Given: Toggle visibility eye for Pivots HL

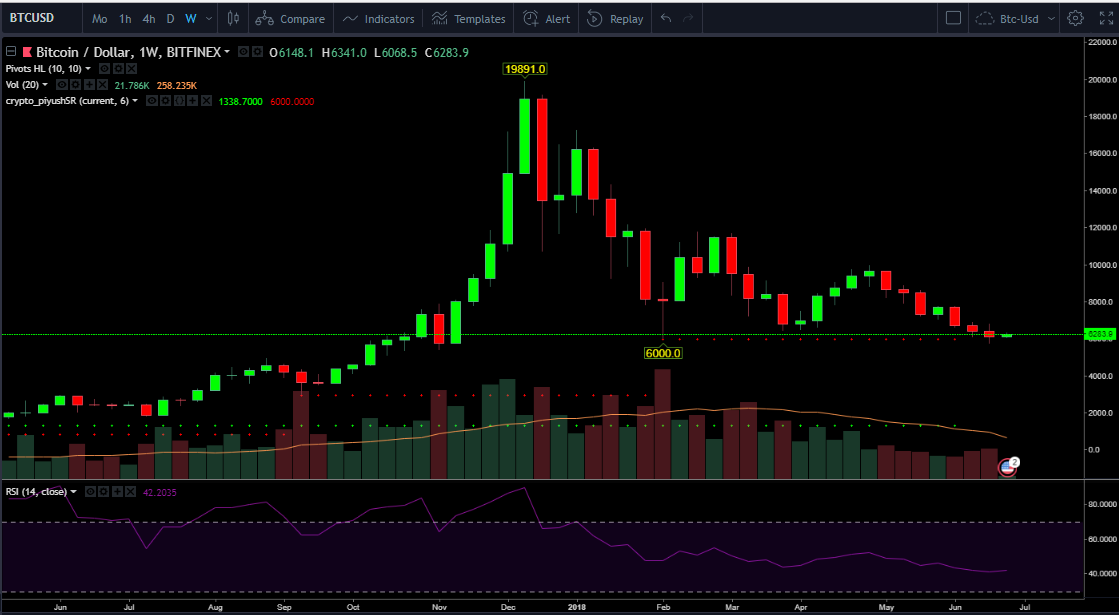Looking at the screenshot, I should 104,68.
